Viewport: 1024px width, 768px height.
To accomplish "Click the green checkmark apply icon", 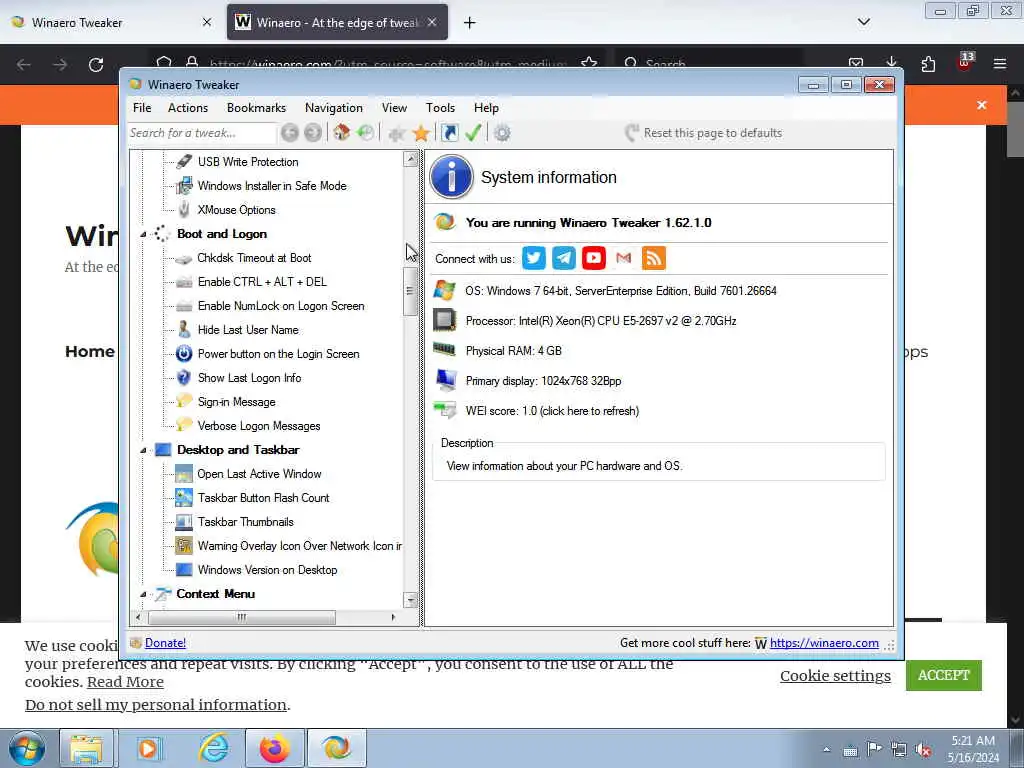I will pyautogui.click(x=473, y=133).
